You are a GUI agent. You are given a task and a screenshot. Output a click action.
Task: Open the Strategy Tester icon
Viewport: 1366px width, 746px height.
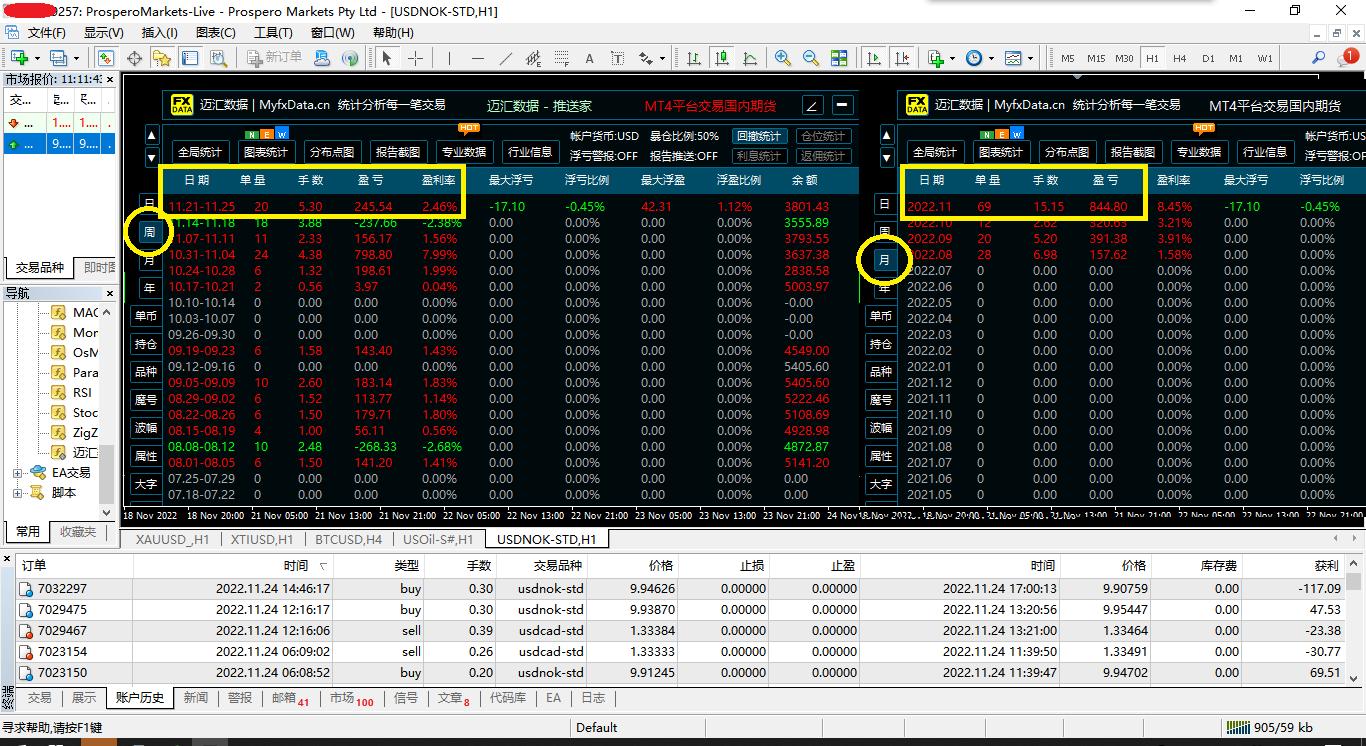pyautogui.click(x=218, y=58)
